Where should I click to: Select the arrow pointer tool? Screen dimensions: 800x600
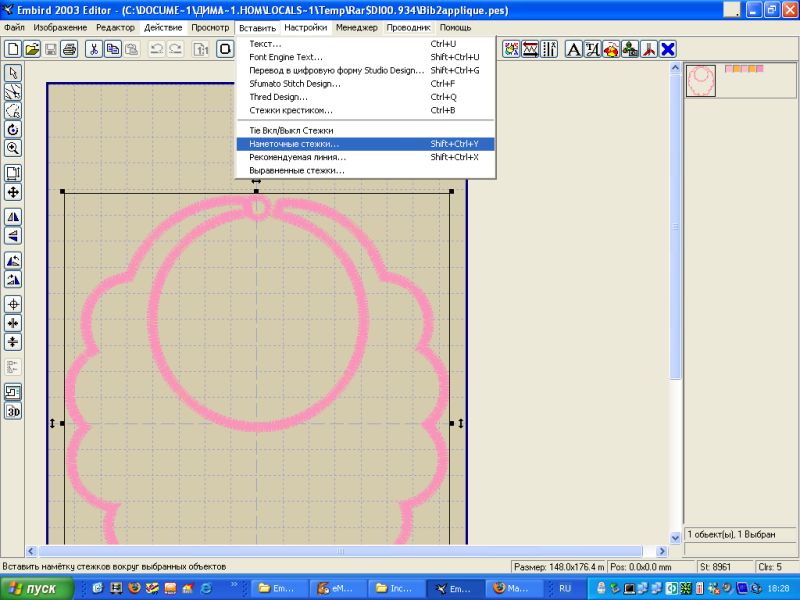pyautogui.click(x=13, y=73)
